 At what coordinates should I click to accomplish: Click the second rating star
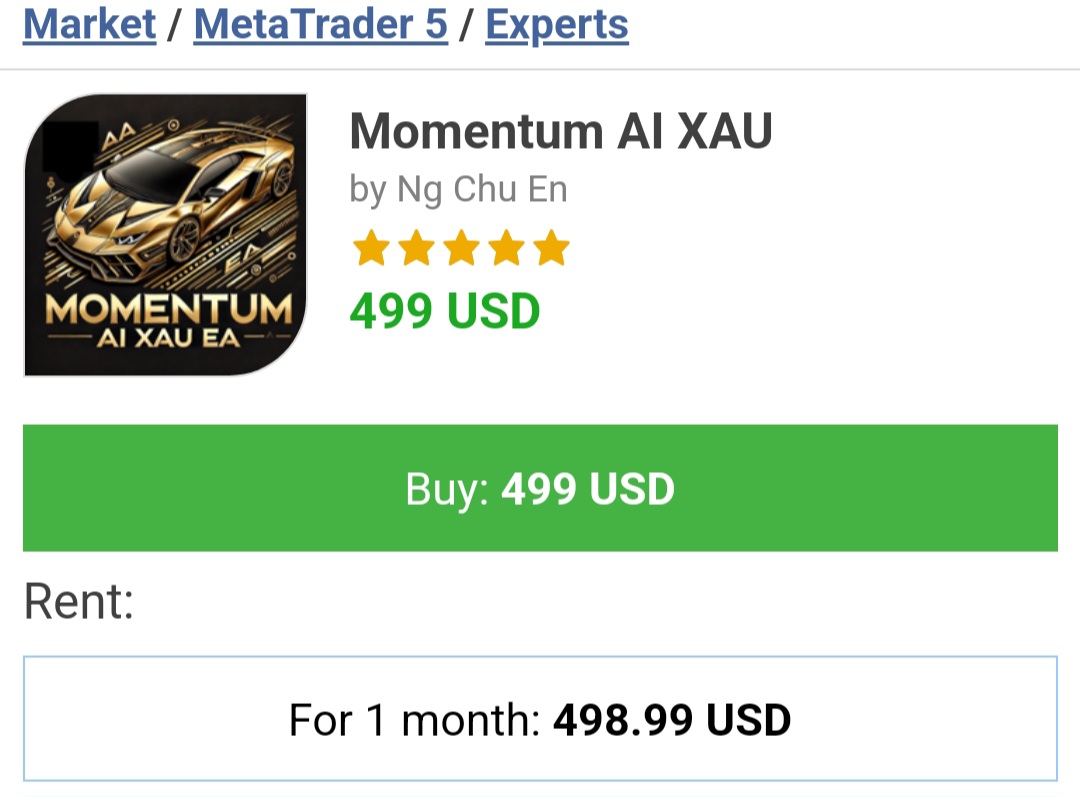[416, 249]
